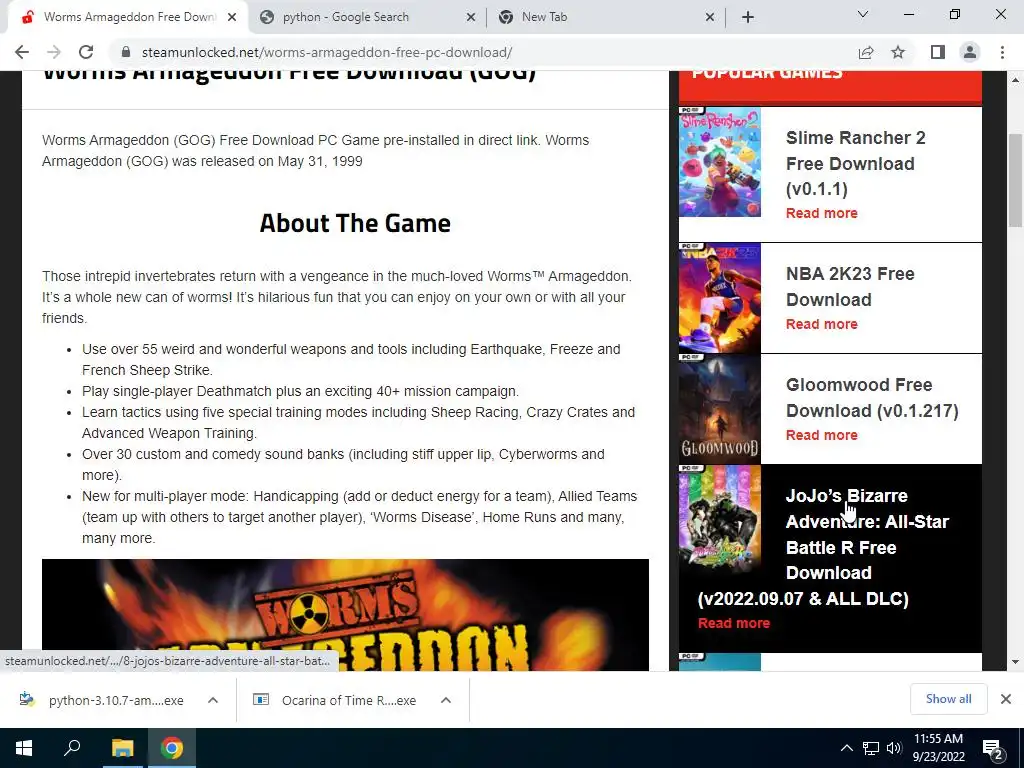
Task: Open Windows taskbar search
Action: click(72, 748)
